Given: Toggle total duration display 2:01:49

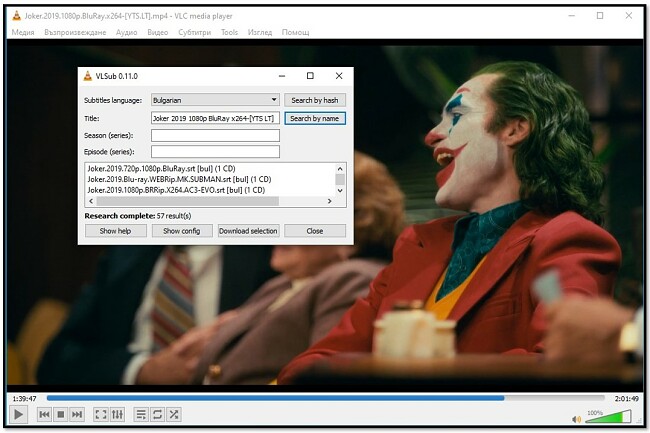Looking at the screenshot, I should (626, 399).
